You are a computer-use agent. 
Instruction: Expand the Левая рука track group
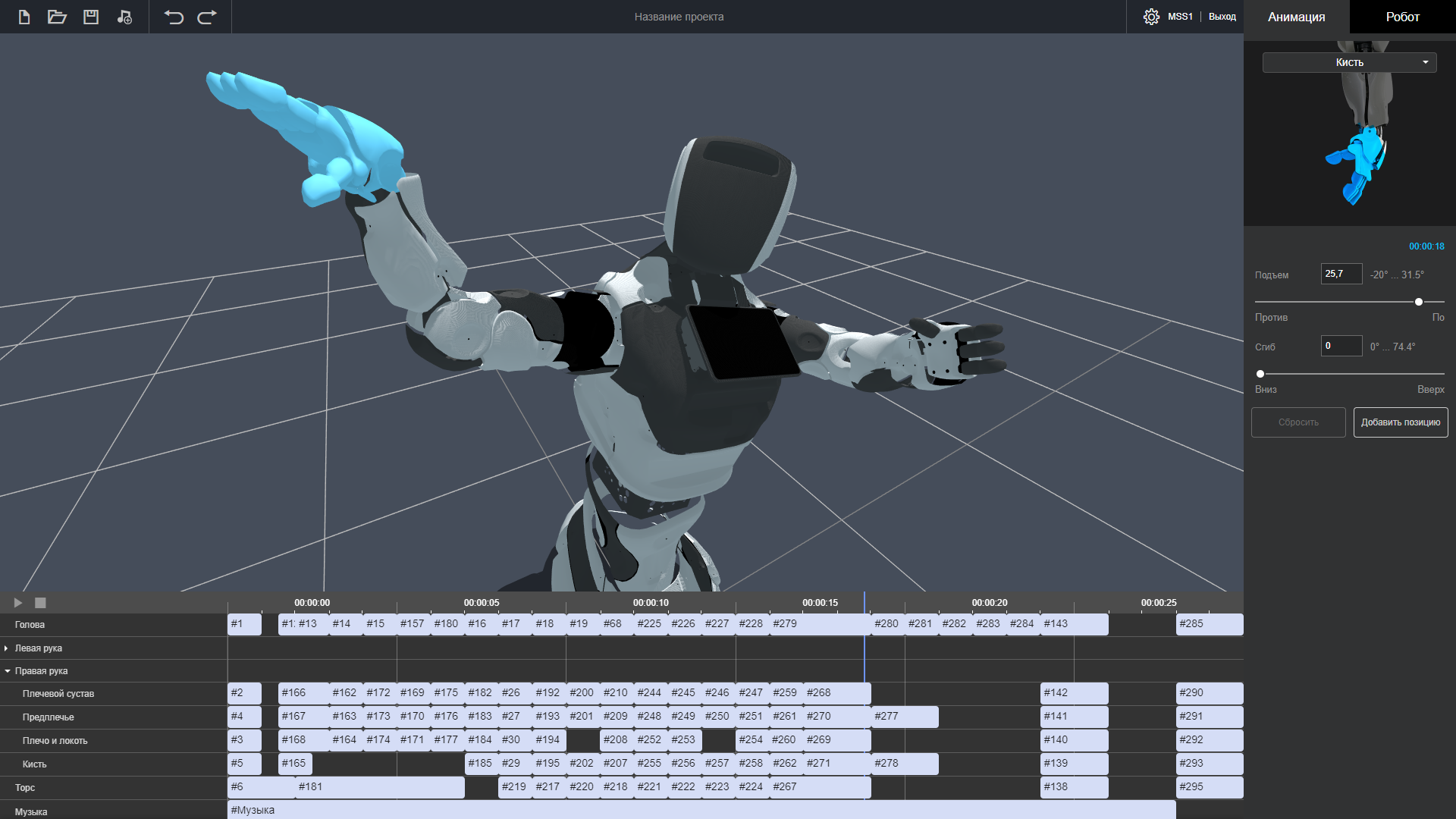[x=6, y=648]
